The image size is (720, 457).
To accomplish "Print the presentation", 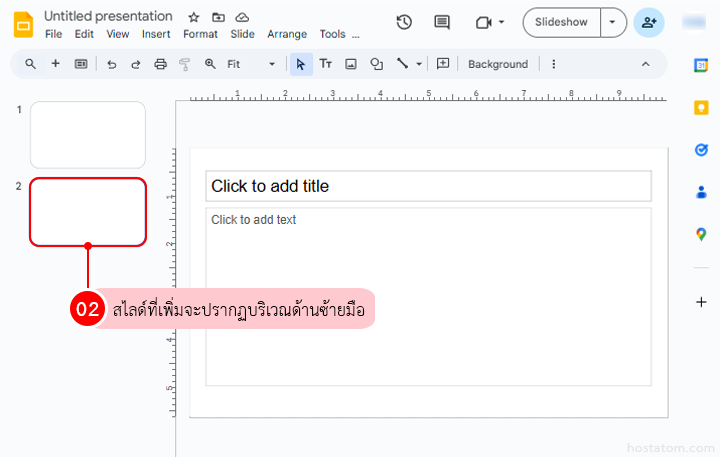I will pos(160,64).
